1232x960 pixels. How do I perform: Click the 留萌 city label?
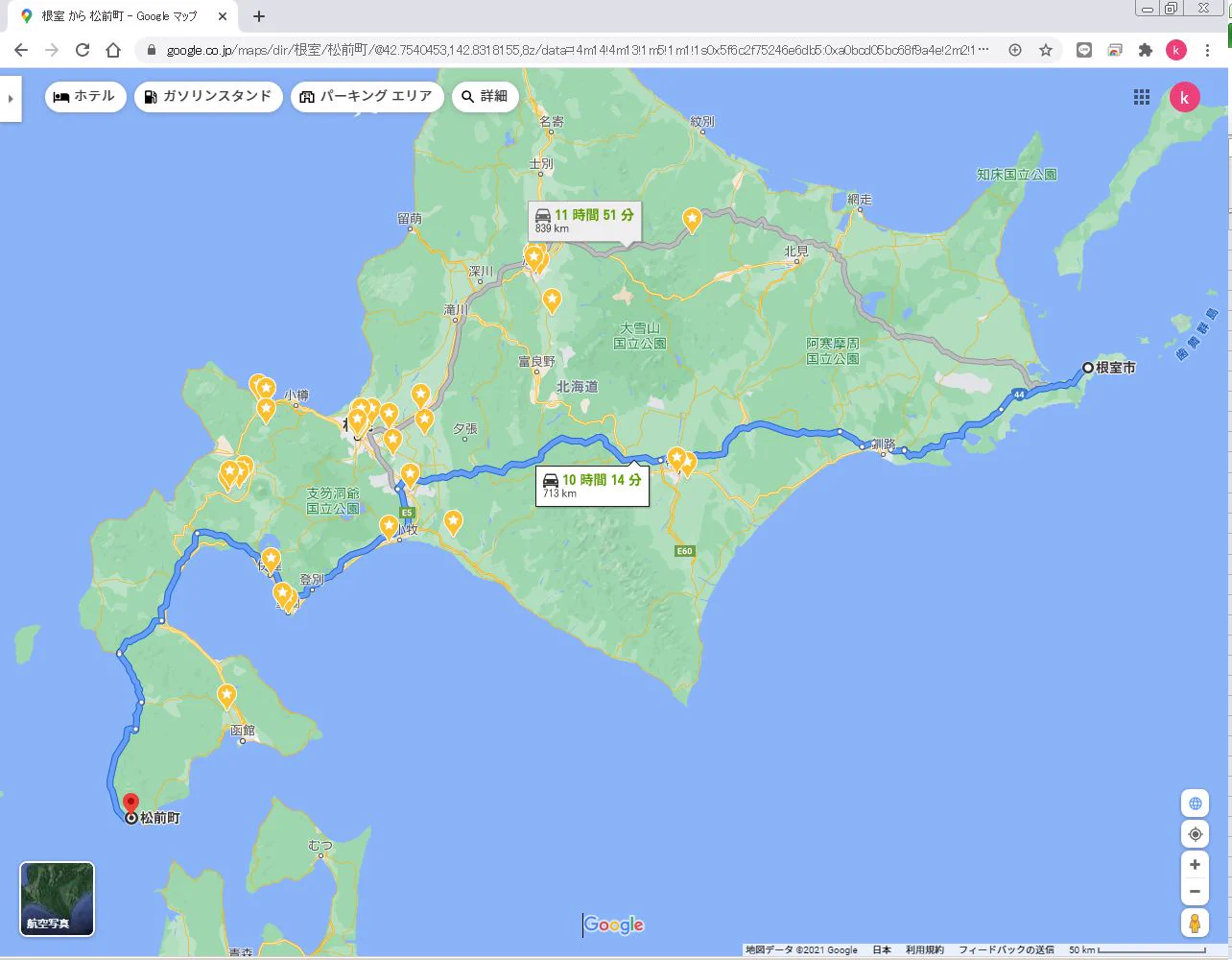[x=410, y=219]
